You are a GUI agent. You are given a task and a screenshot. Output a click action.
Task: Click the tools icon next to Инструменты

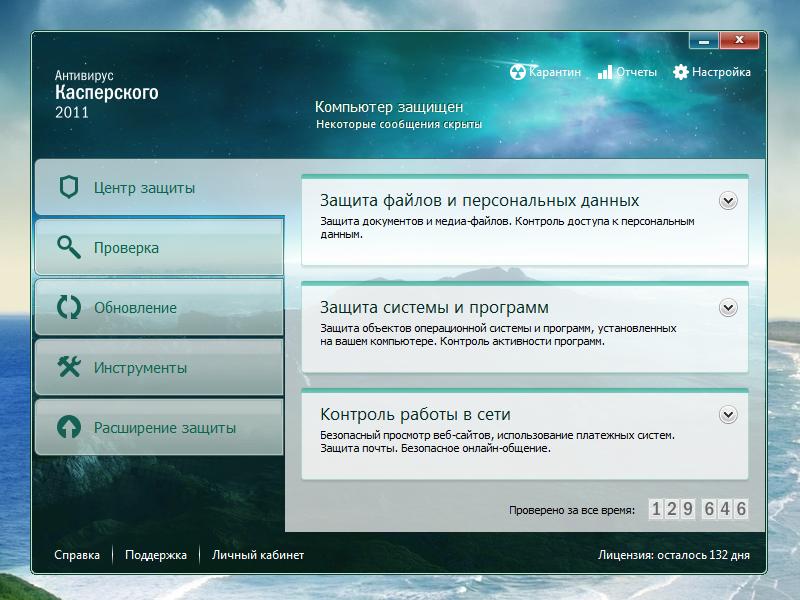69,367
